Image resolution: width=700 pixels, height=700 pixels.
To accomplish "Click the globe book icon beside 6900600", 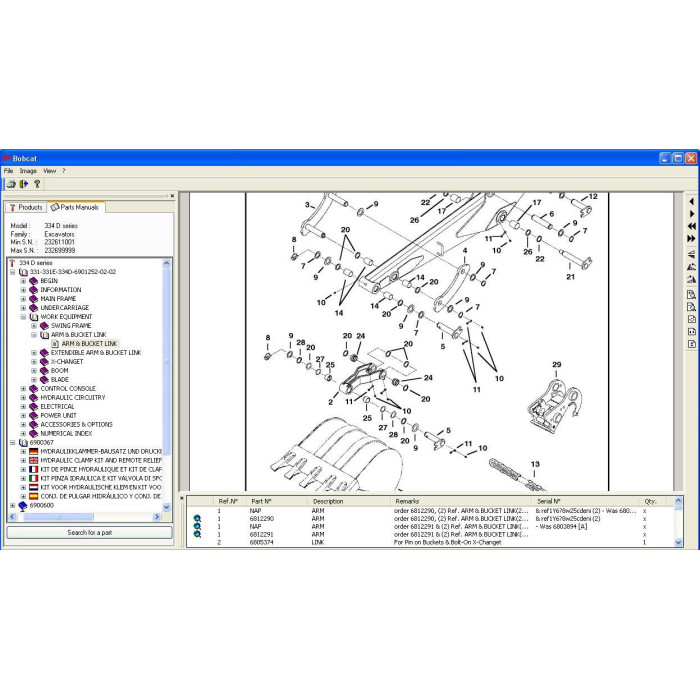I will click(x=23, y=505).
